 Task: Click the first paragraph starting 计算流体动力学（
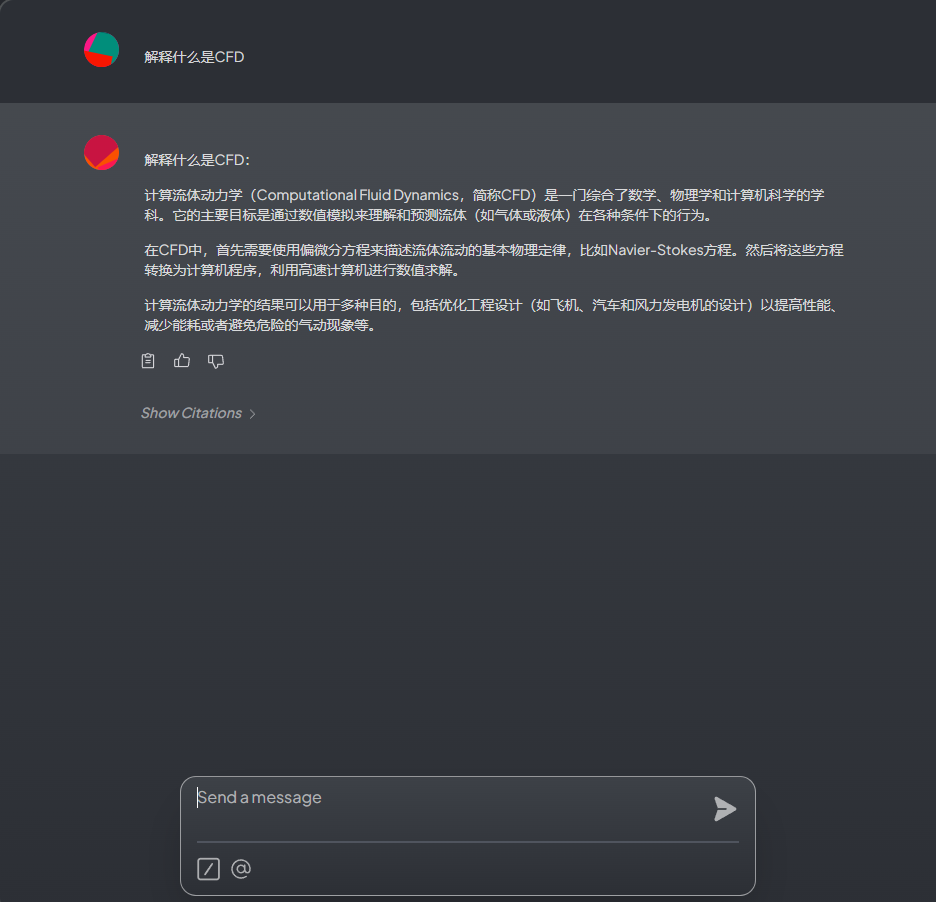pos(485,205)
